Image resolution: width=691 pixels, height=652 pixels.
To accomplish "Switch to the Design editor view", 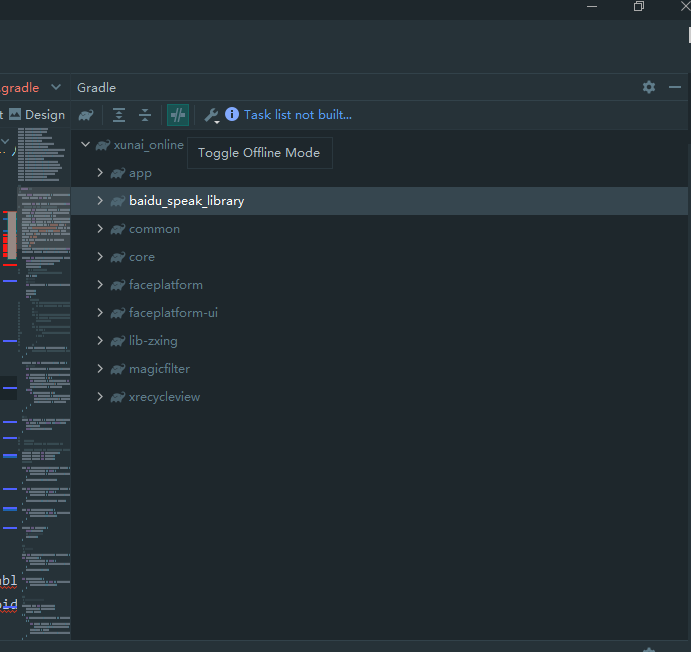I will (x=37, y=115).
